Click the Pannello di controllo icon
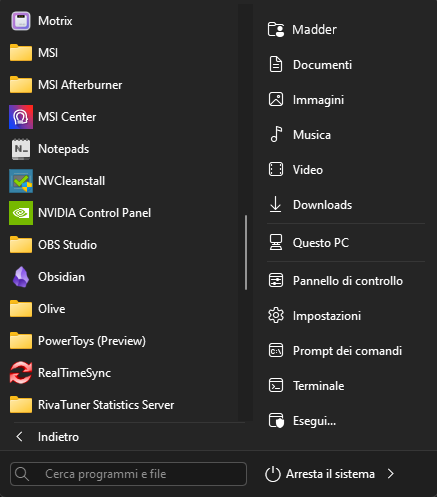The width and height of the screenshot is (437, 497). point(276,281)
